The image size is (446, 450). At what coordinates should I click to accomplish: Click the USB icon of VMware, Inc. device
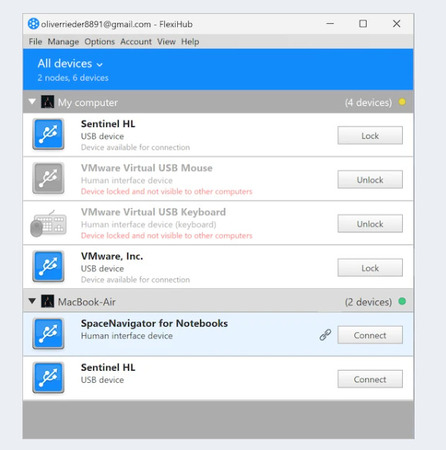48,266
